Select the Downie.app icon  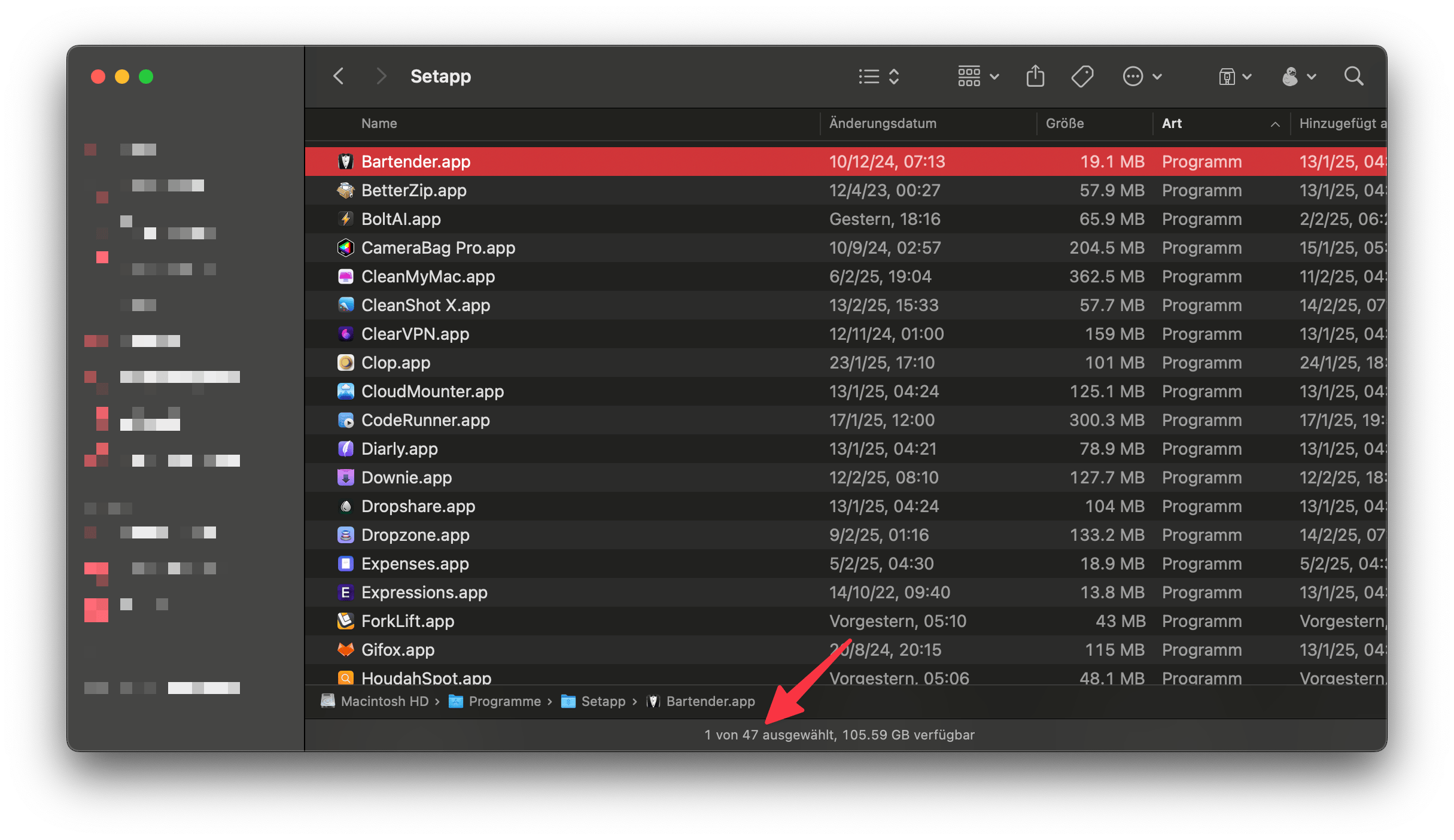346,477
